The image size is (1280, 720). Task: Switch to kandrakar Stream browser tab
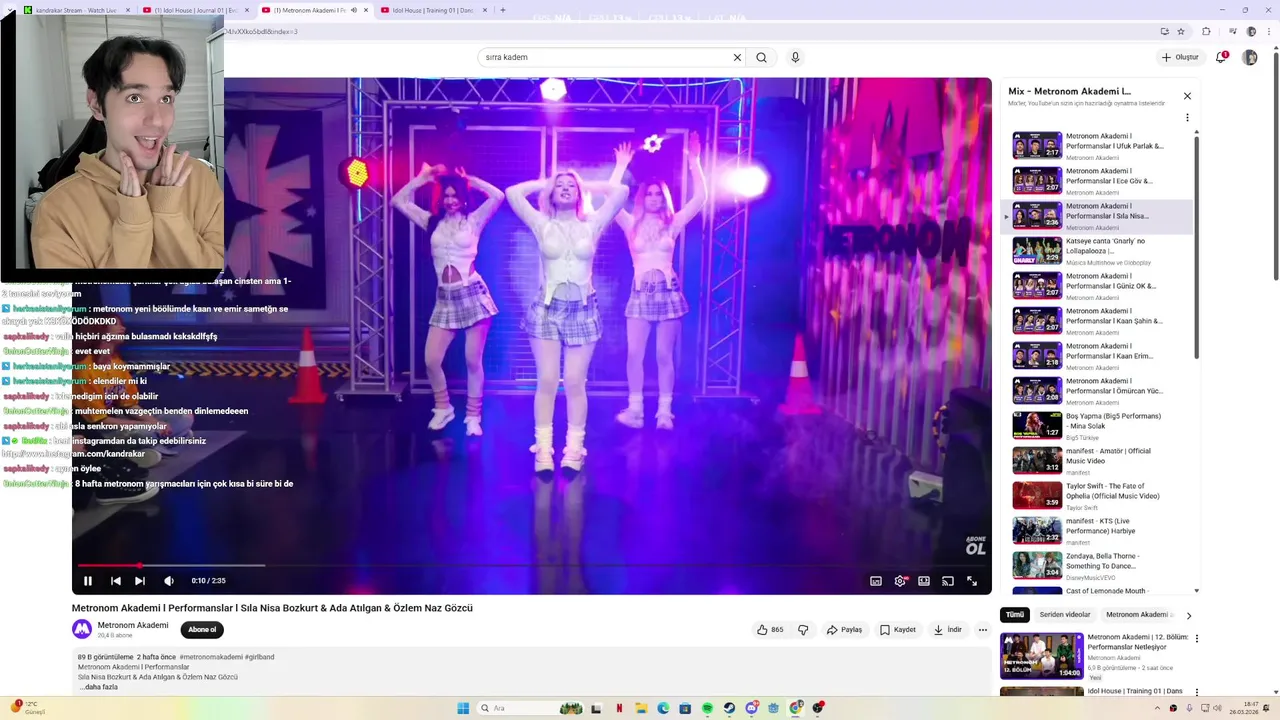click(x=76, y=10)
